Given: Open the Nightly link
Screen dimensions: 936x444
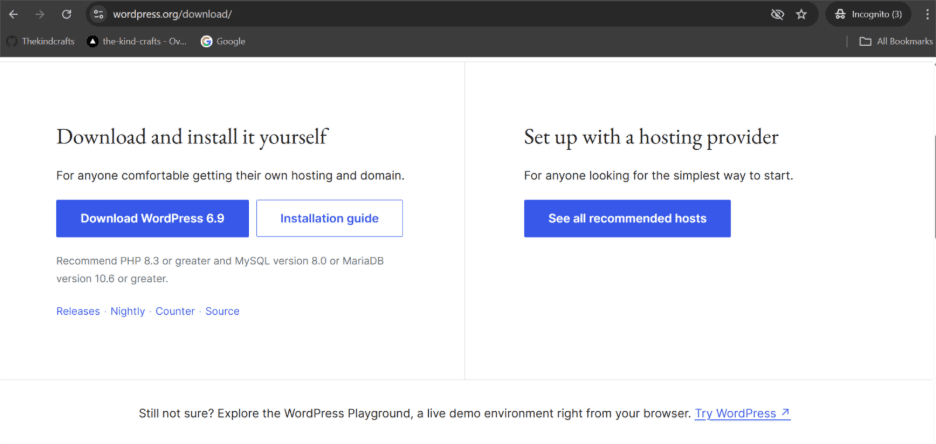Looking at the screenshot, I should click(x=128, y=311).
